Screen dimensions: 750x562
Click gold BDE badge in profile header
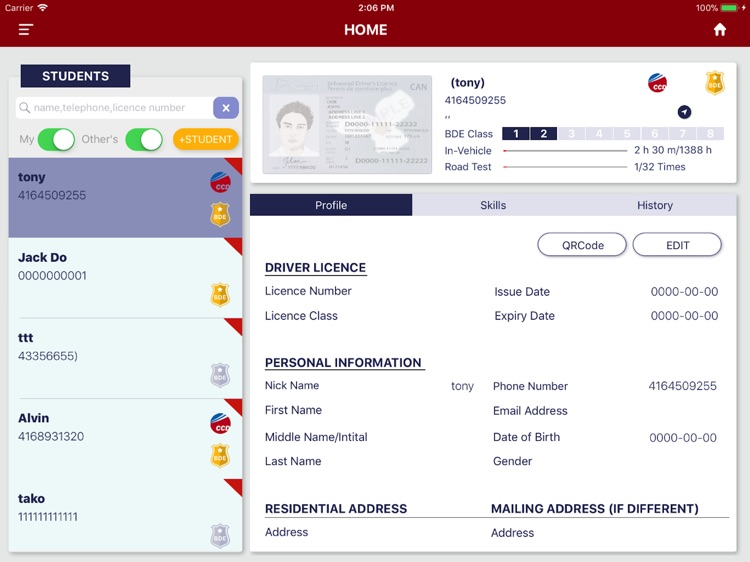[715, 83]
